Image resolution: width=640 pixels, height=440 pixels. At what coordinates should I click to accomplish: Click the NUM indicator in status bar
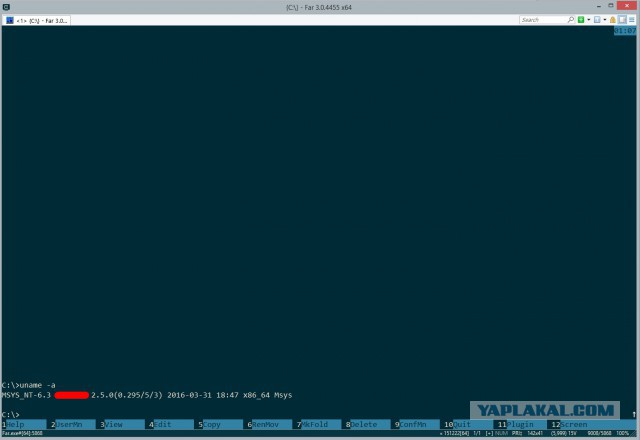pyautogui.click(x=501, y=433)
